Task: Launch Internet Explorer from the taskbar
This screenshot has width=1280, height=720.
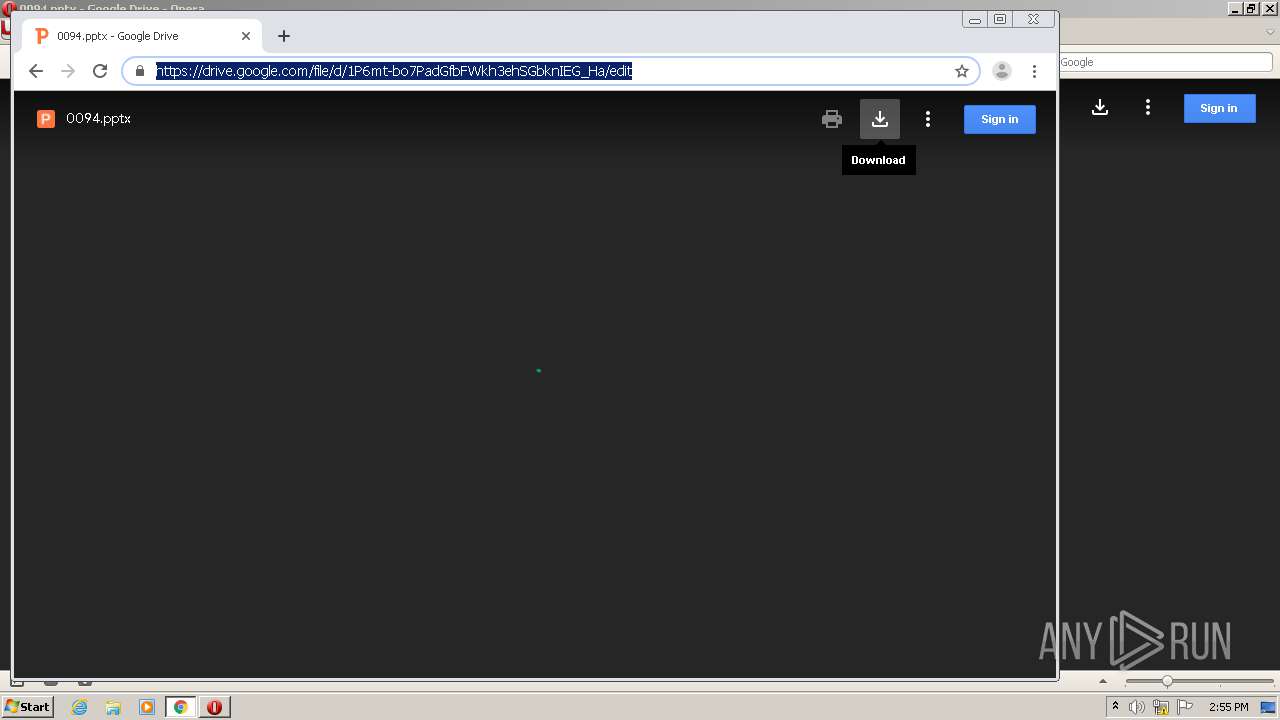Action: [80, 707]
